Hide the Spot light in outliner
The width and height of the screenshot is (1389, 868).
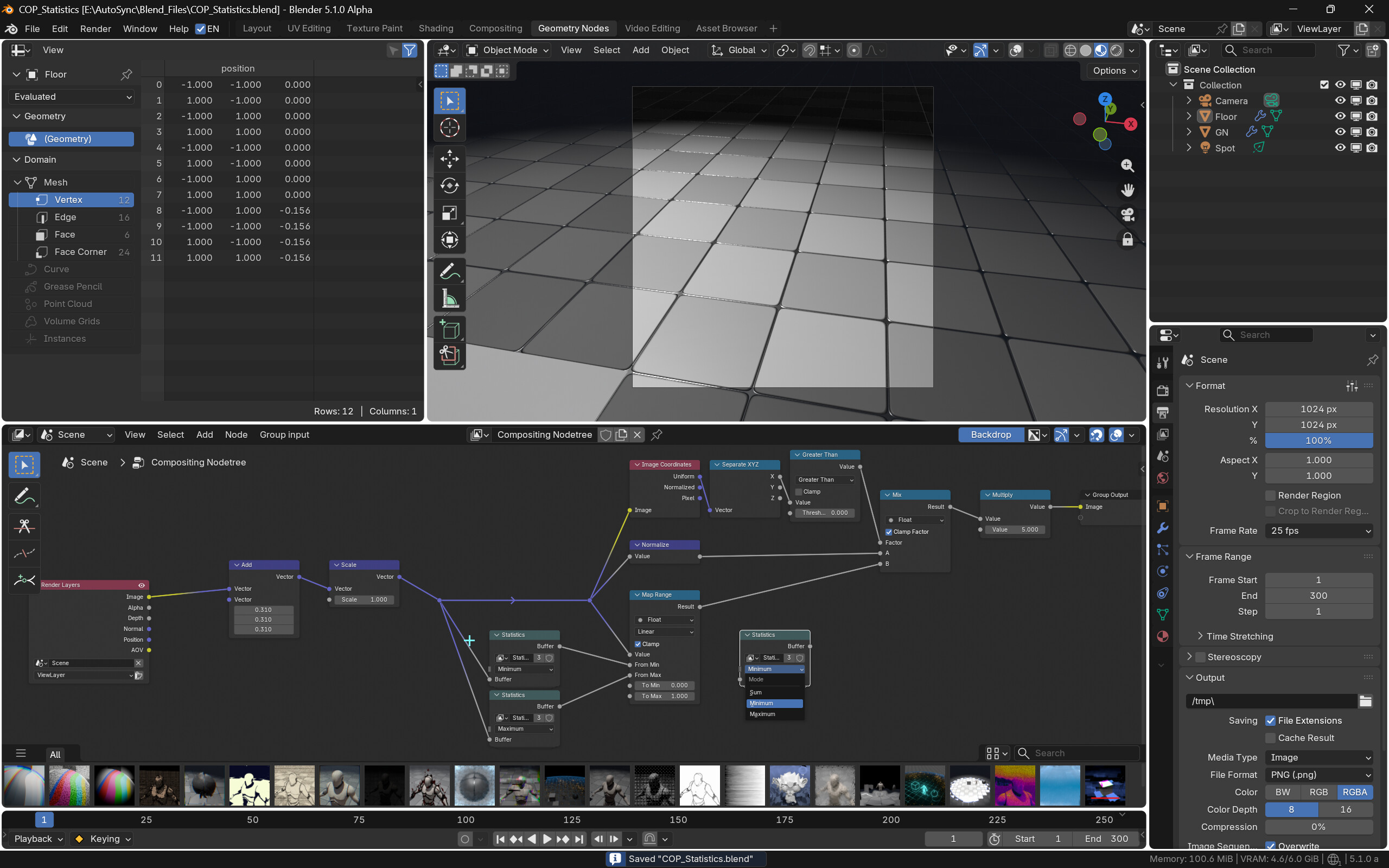point(1340,148)
